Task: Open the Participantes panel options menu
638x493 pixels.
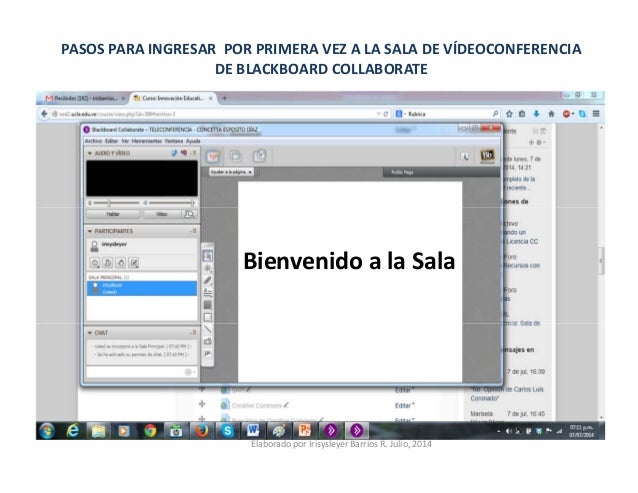Action: pos(193,231)
